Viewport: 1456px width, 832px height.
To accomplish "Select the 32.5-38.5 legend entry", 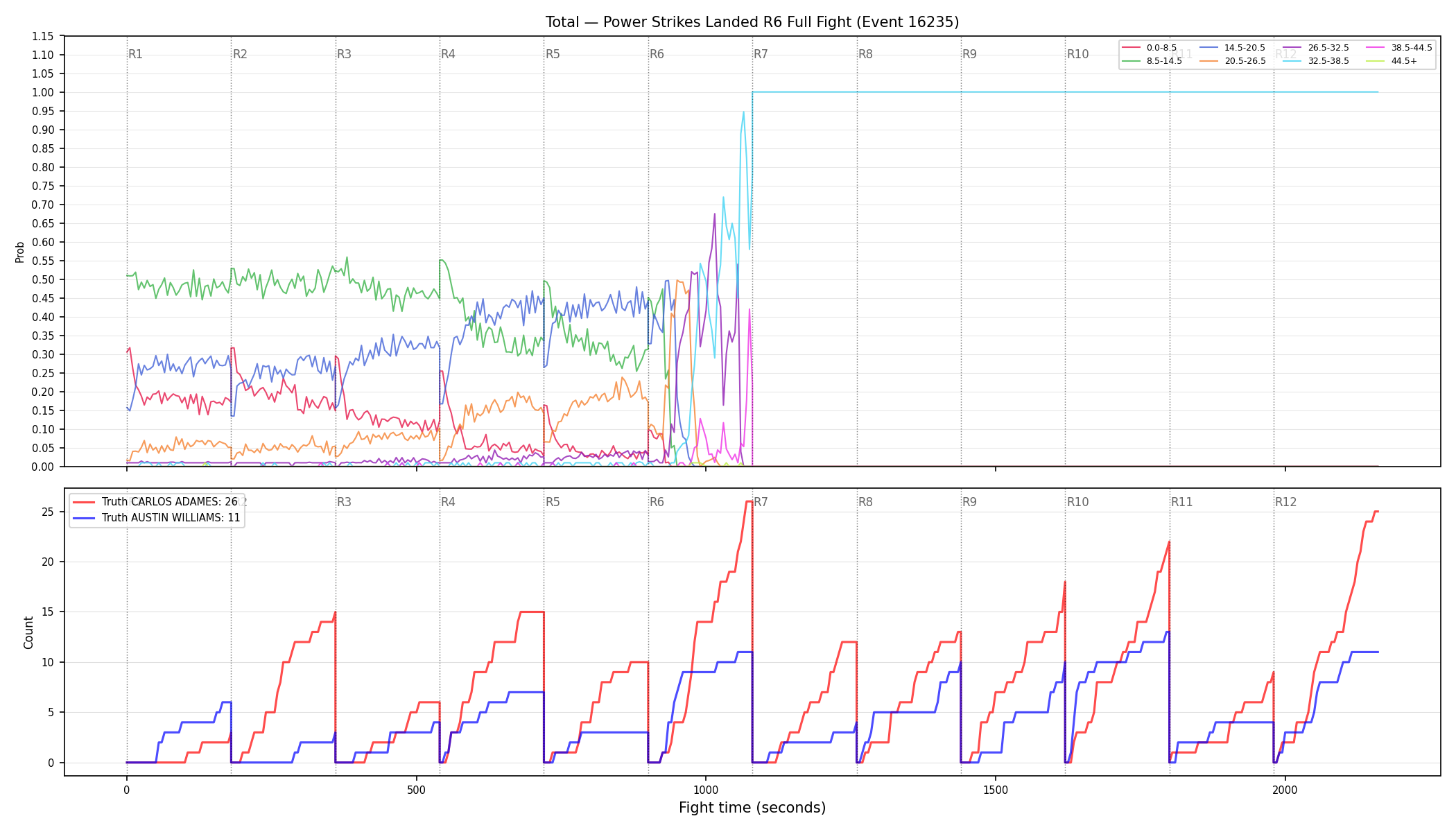I will click(x=1317, y=61).
